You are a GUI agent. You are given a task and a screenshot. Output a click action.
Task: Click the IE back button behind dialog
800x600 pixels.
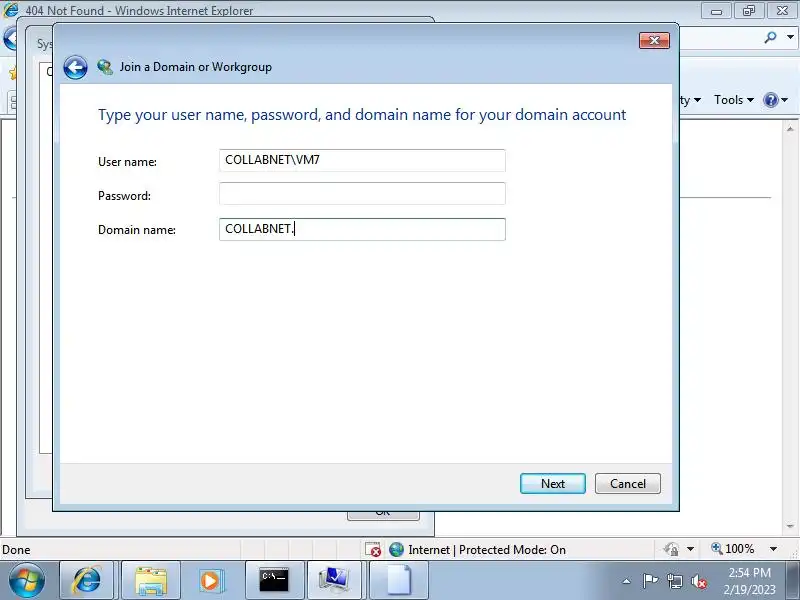[9, 38]
